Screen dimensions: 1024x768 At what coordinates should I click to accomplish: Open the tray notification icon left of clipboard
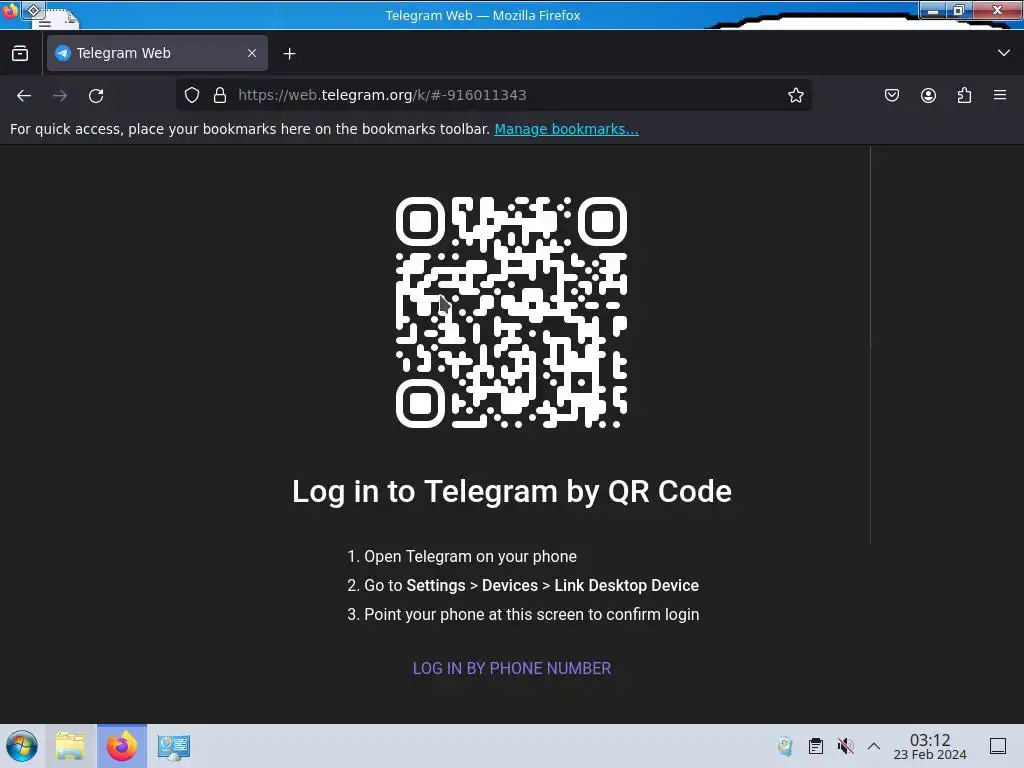tap(785, 746)
